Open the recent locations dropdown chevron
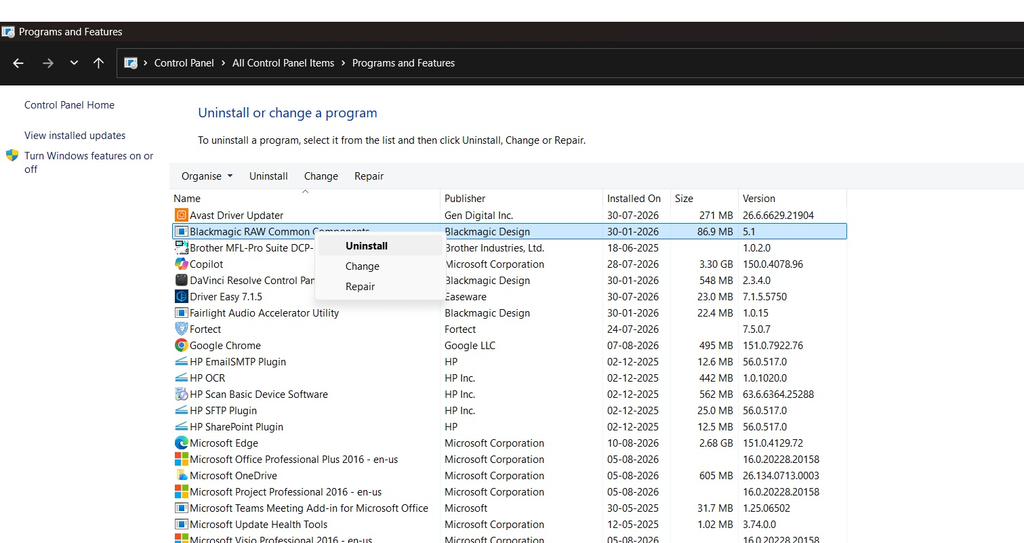The height and width of the screenshot is (543, 1024). [74, 63]
